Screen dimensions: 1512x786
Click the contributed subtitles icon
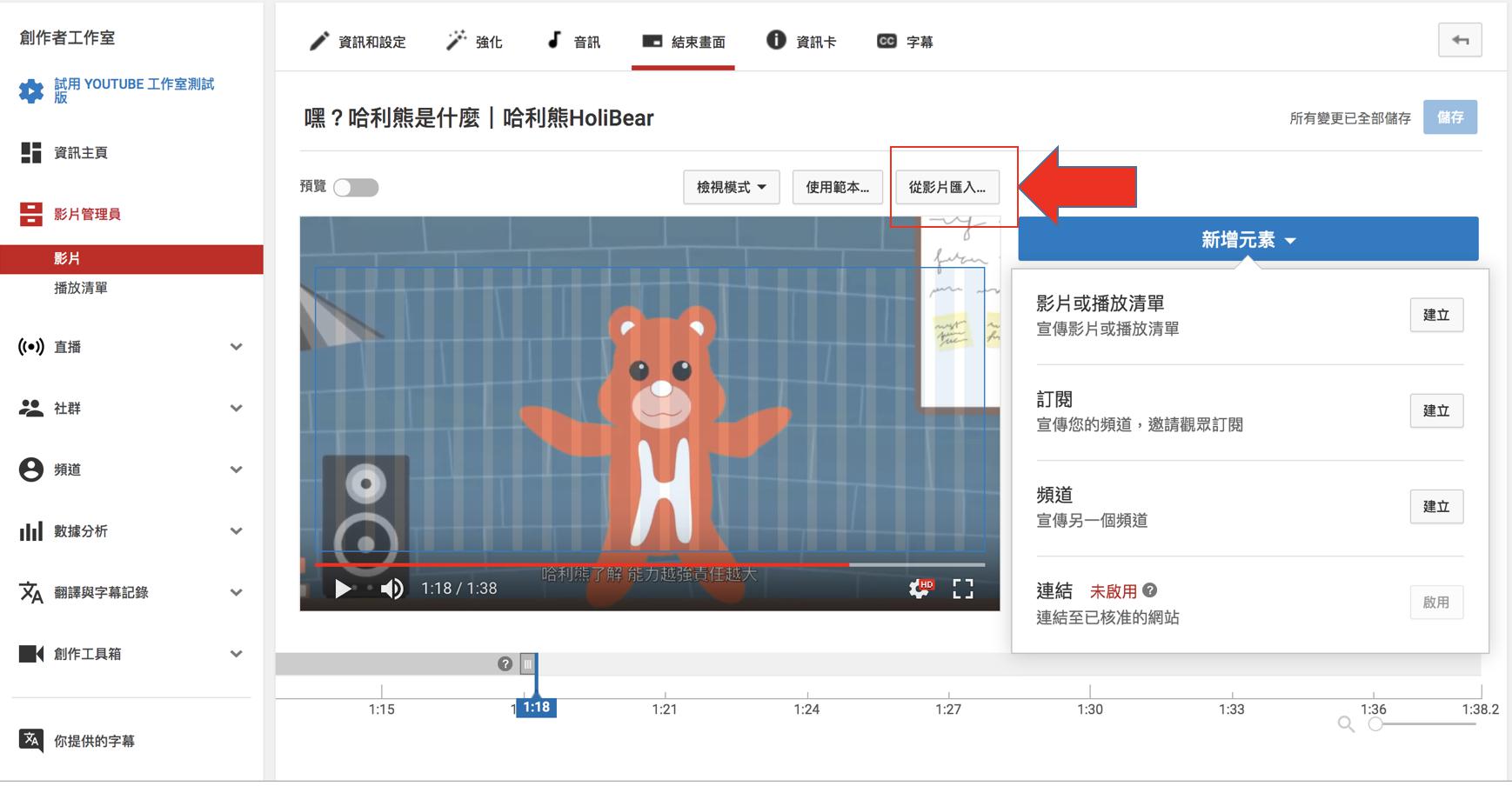pos(31,741)
